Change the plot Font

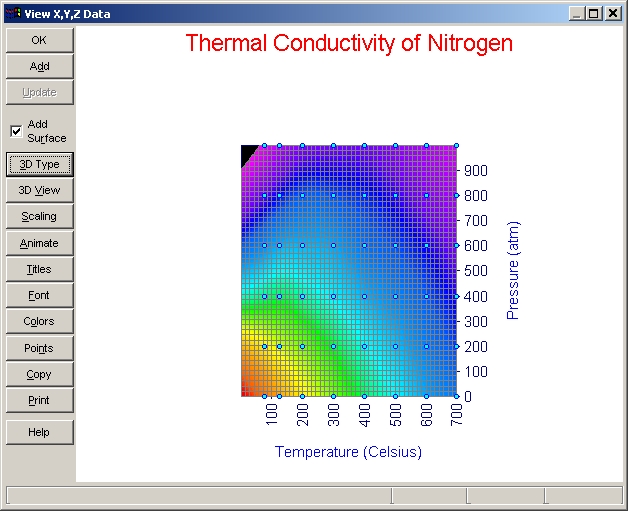pos(39,295)
